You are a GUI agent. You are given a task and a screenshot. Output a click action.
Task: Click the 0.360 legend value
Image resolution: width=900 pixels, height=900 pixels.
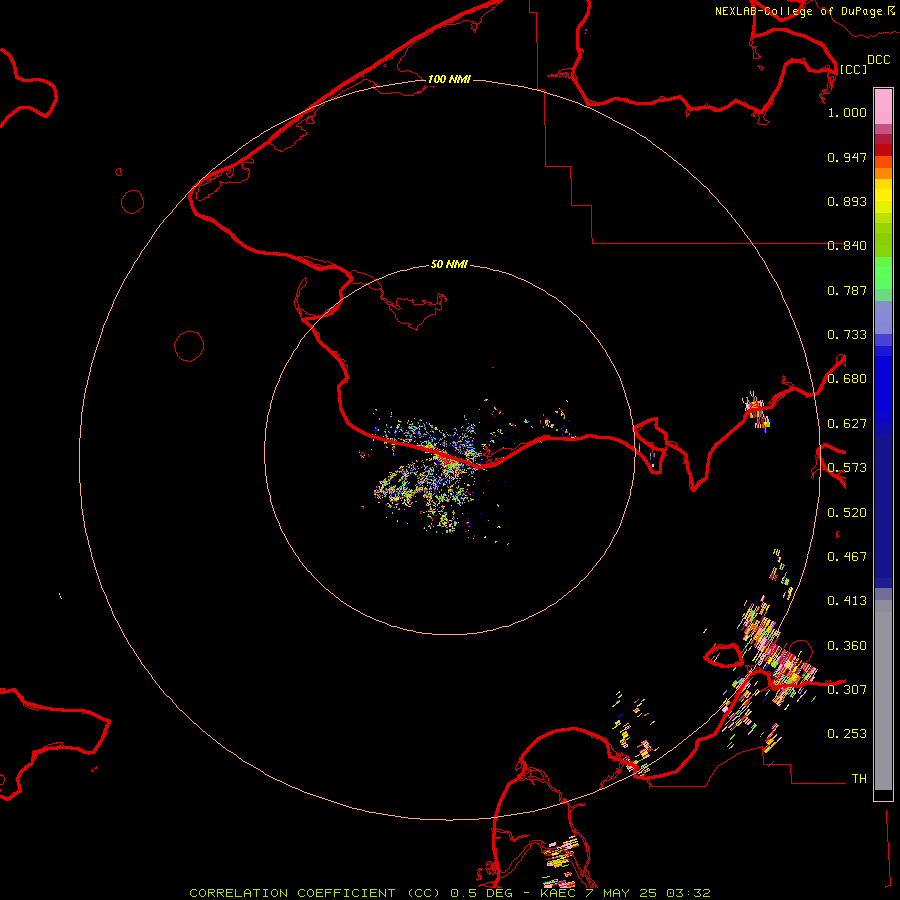tap(847, 646)
